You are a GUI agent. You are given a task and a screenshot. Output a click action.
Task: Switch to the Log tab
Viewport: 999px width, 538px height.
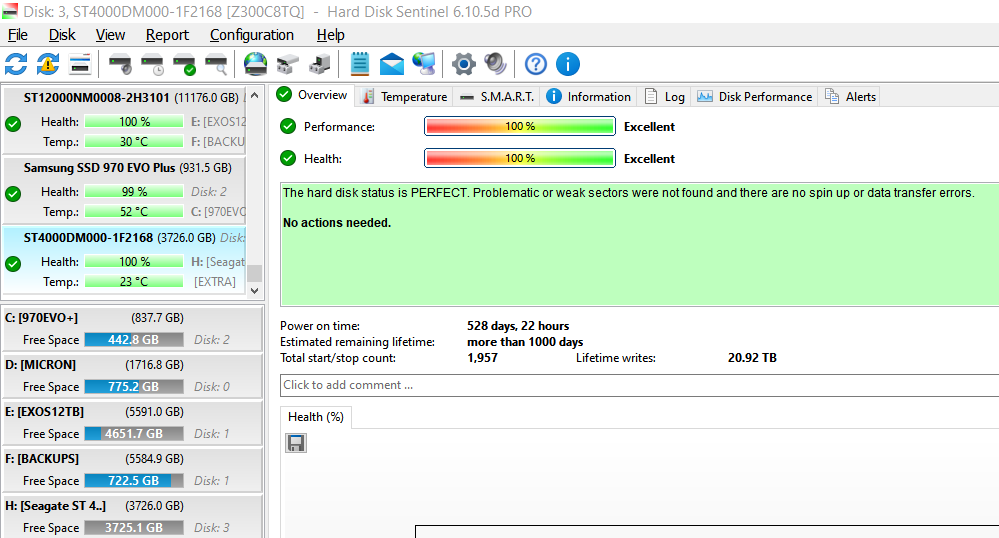point(665,96)
